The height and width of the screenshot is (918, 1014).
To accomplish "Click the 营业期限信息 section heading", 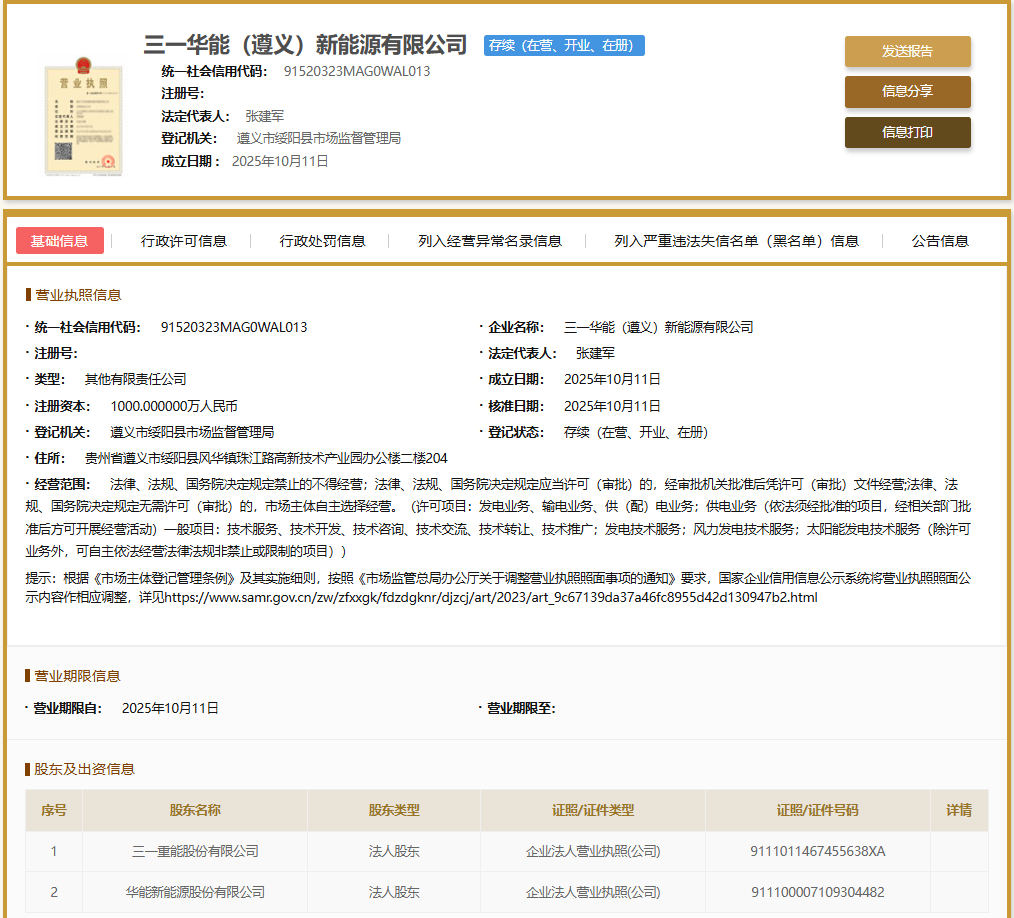I will click(77, 676).
